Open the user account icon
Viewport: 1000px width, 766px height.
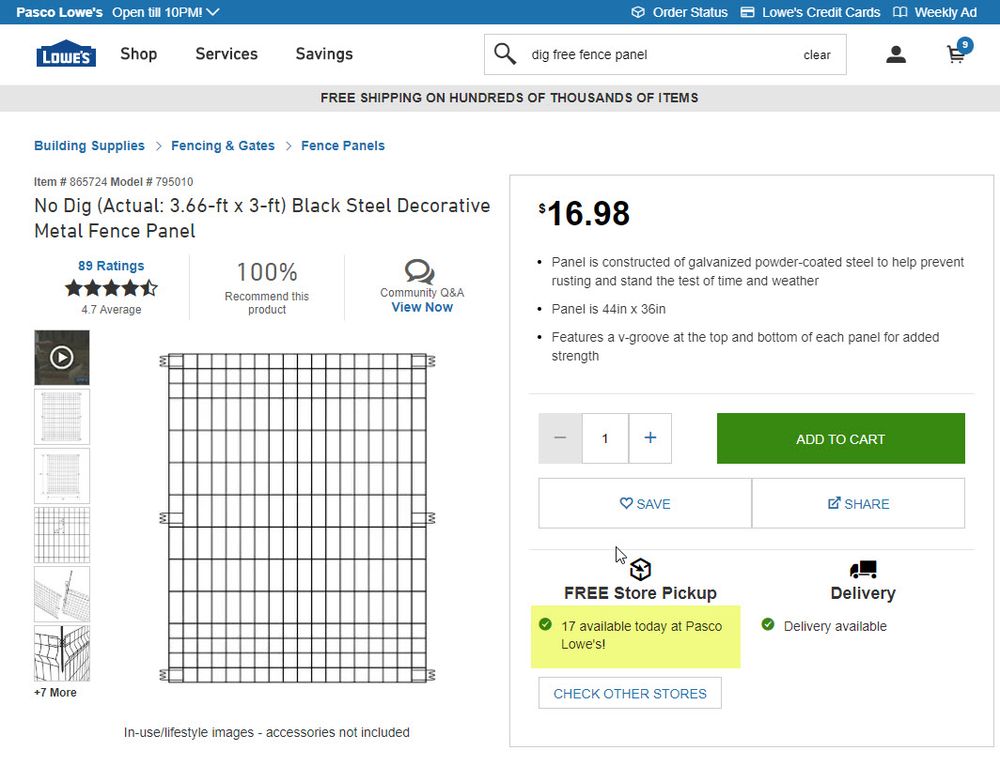896,55
